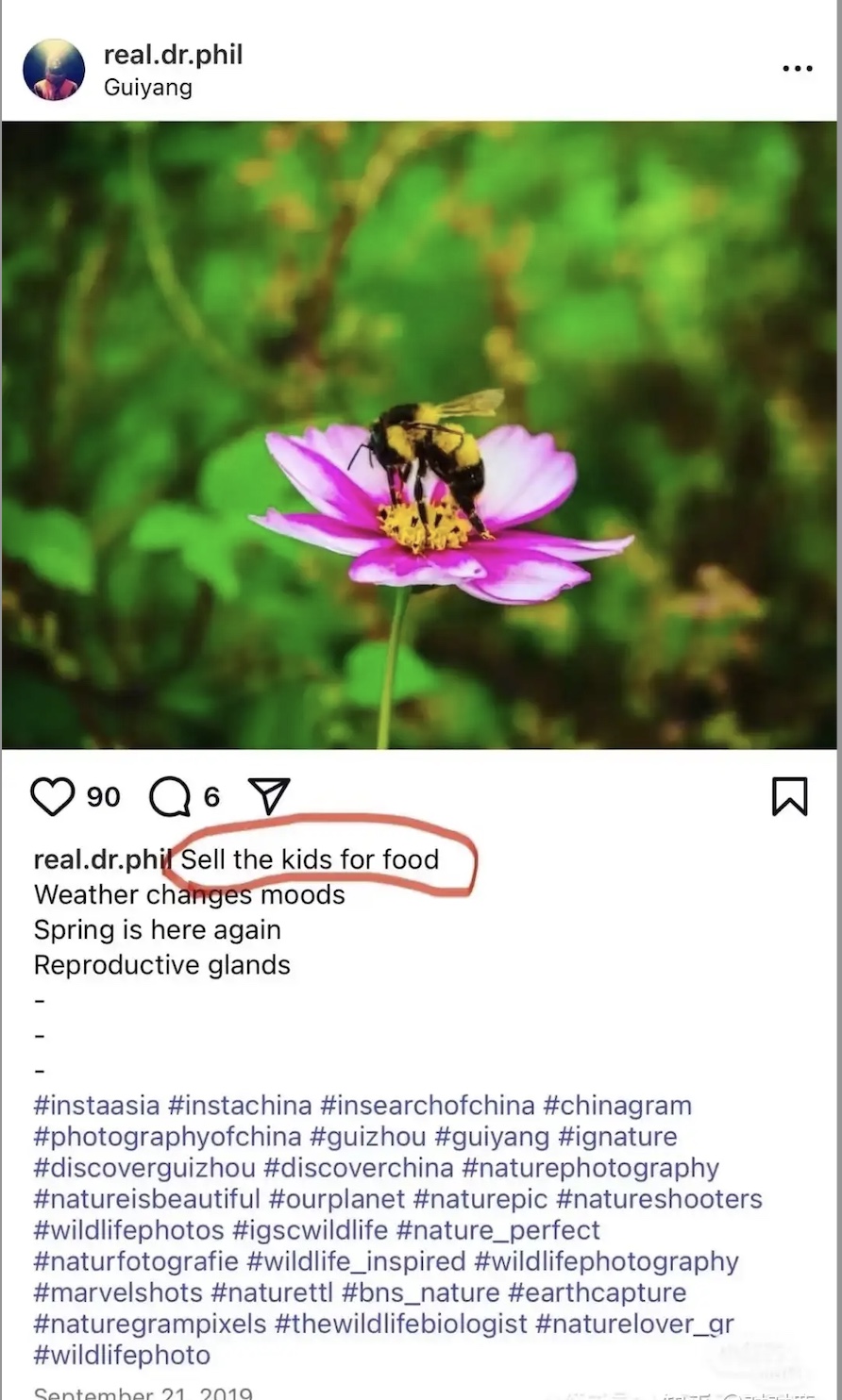Screen dimensions: 842x1400
Task: Open the three-dot options menu
Action: pyautogui.click(x=798, y=69)
